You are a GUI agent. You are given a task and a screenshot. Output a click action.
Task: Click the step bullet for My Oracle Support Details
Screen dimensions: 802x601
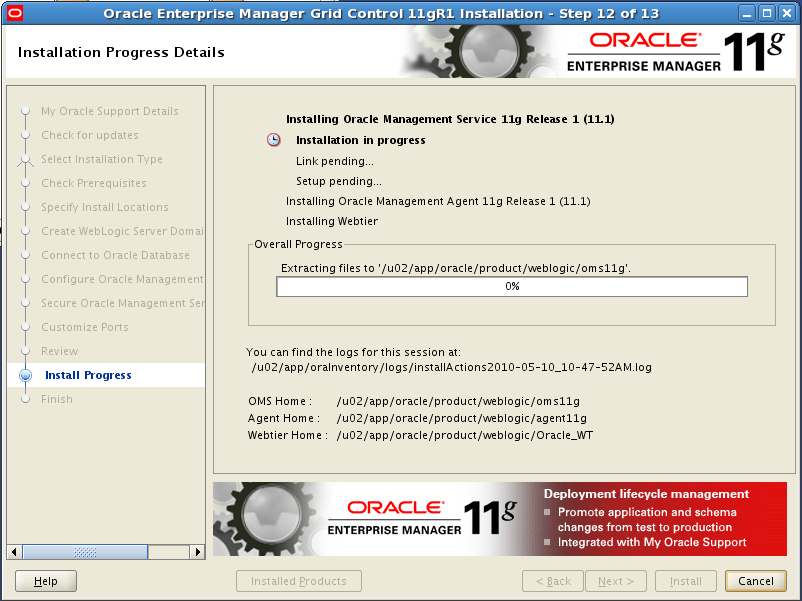pyautogui.click(x=26, y=111)
